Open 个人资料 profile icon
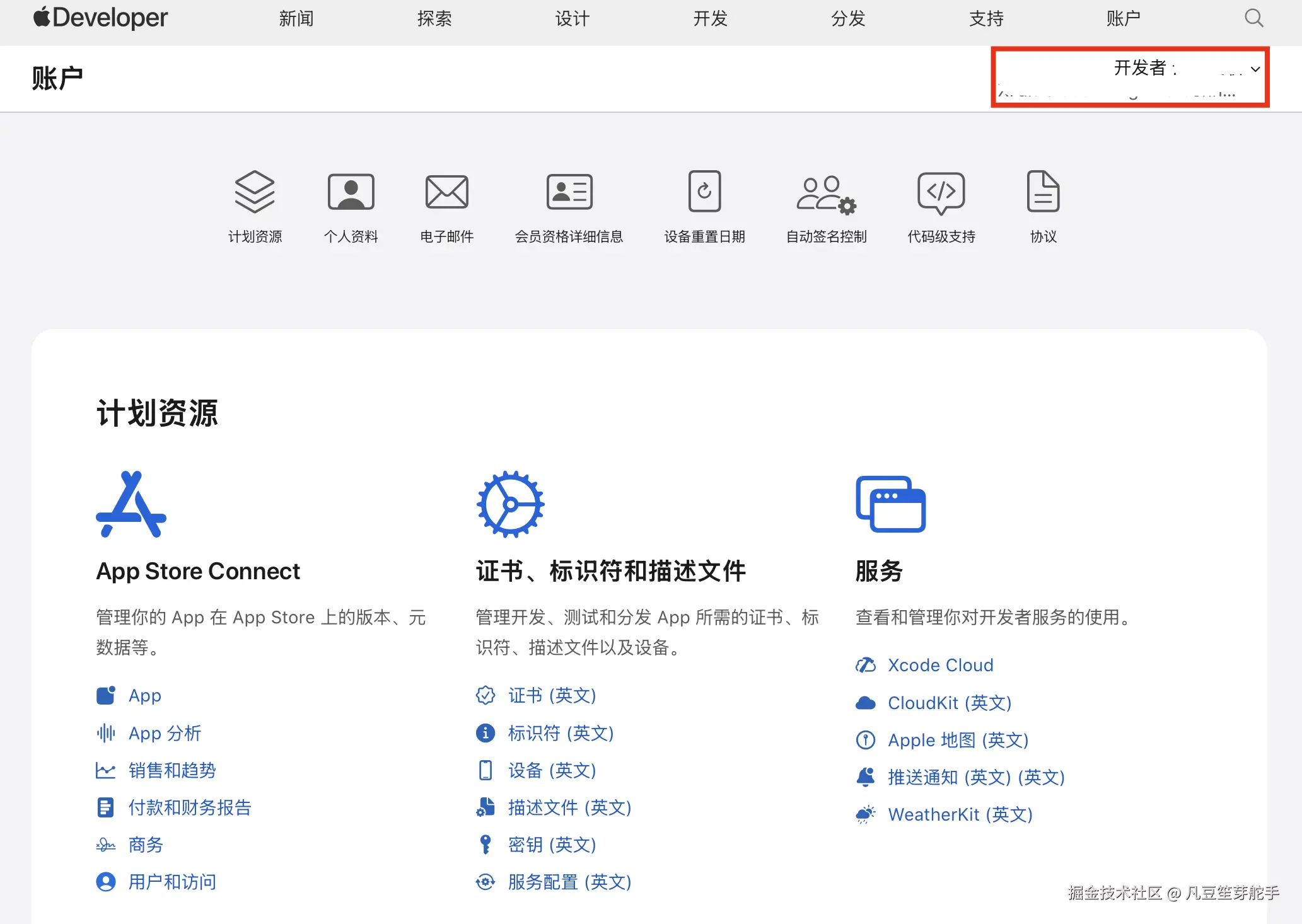The image size is (1302, 924). 351,192
